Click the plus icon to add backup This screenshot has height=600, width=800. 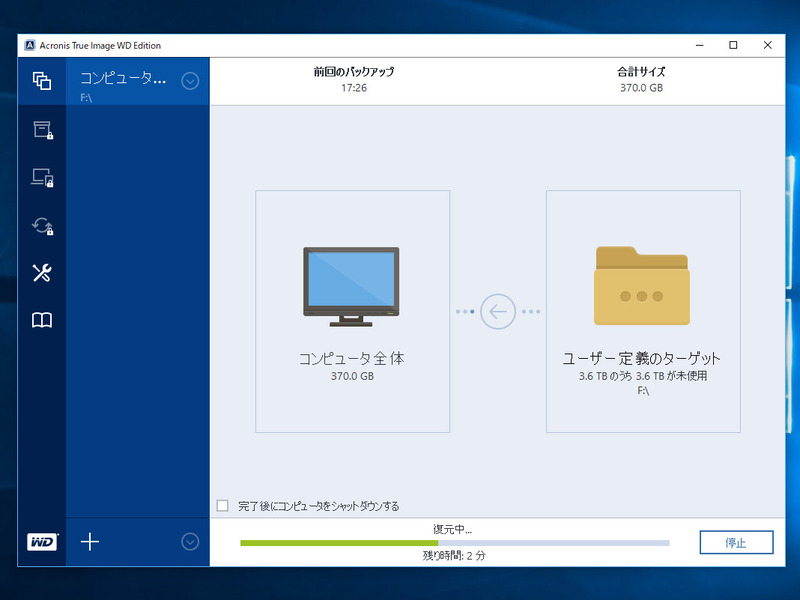point(90,542)
